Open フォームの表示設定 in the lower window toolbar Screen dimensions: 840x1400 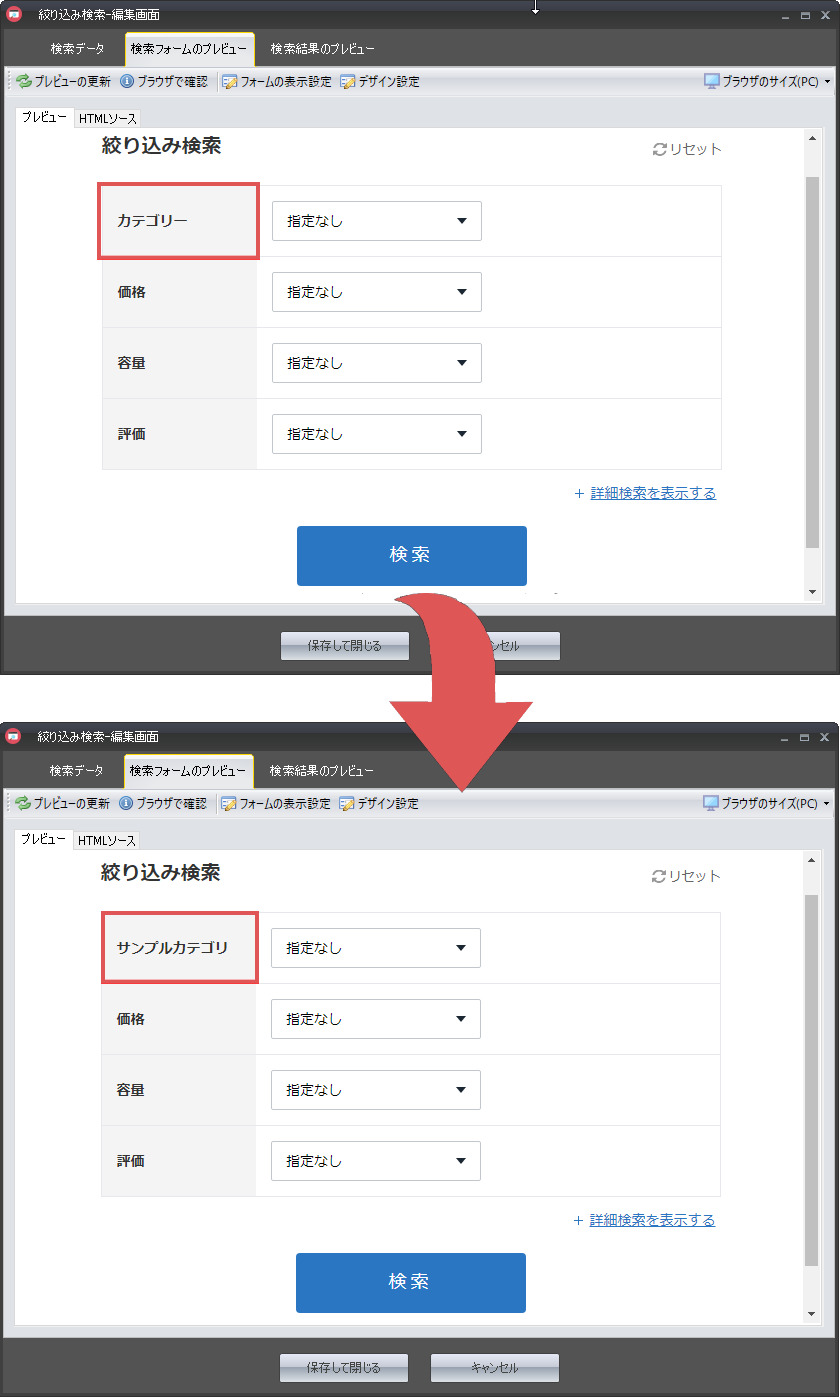[x=275, y=803]
